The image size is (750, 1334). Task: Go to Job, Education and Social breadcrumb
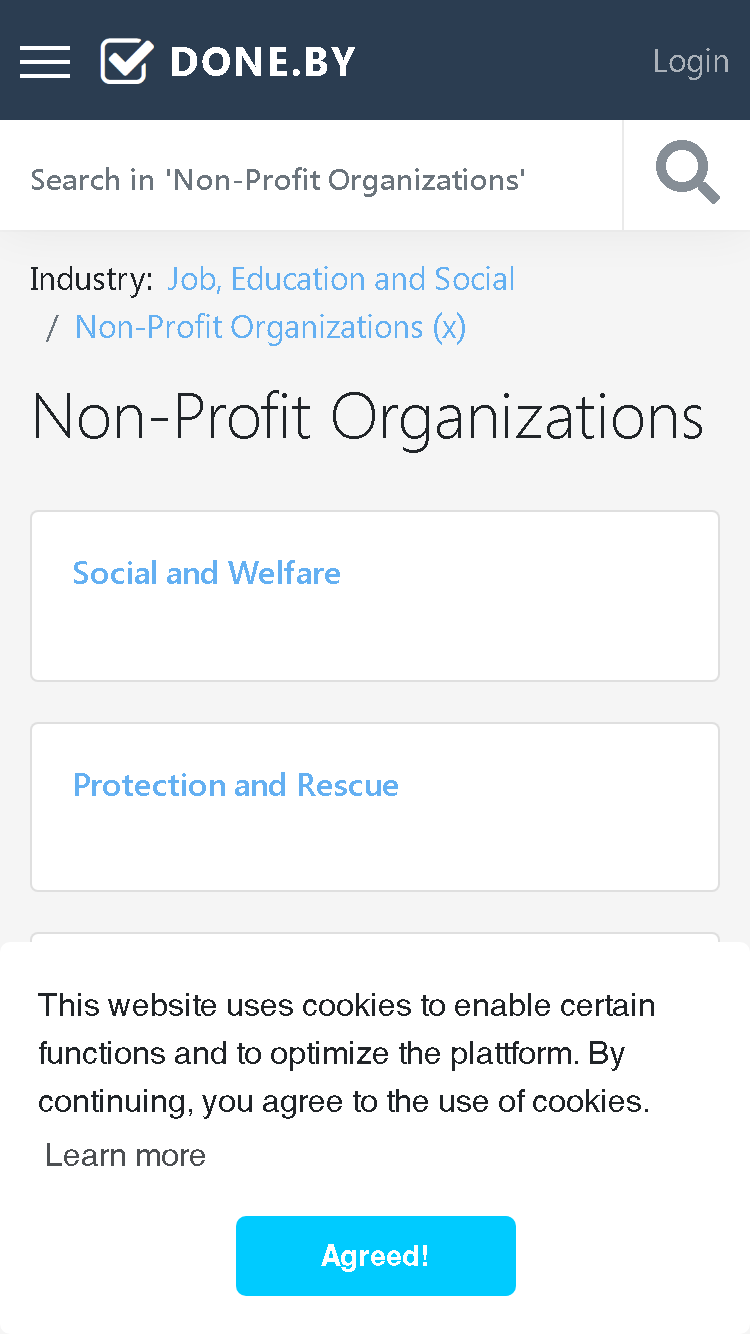[341, 279]
